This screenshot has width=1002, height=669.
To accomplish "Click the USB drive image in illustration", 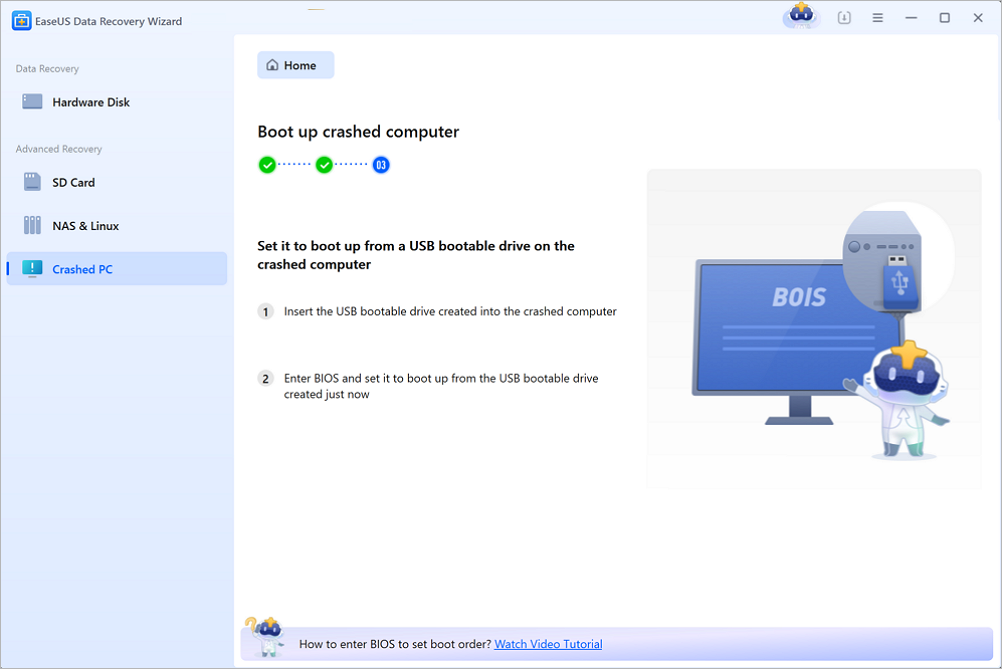I will (899, 284).
